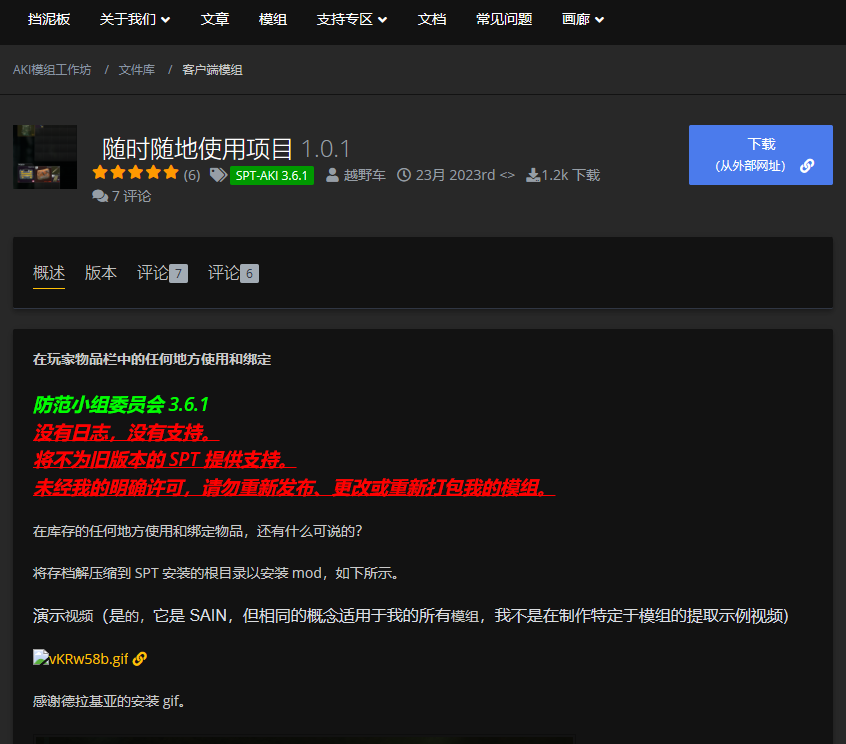Click the green 防范小组委员会 3.6.1 text

(121, 404)
